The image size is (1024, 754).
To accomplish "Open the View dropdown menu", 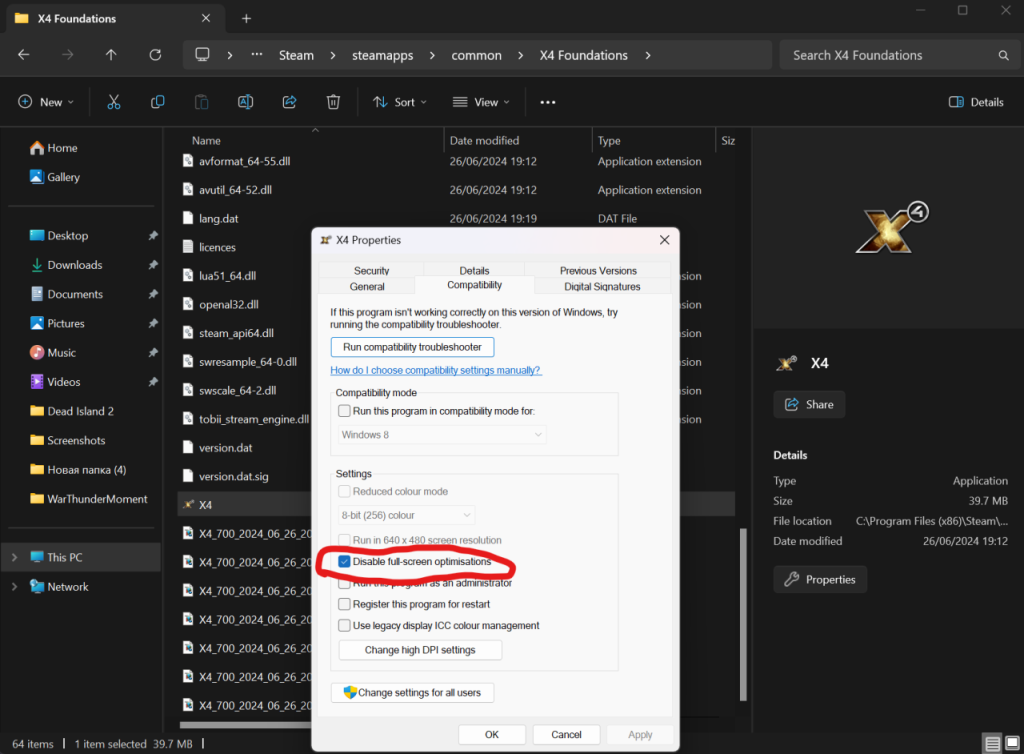I will tap(481, 102).
